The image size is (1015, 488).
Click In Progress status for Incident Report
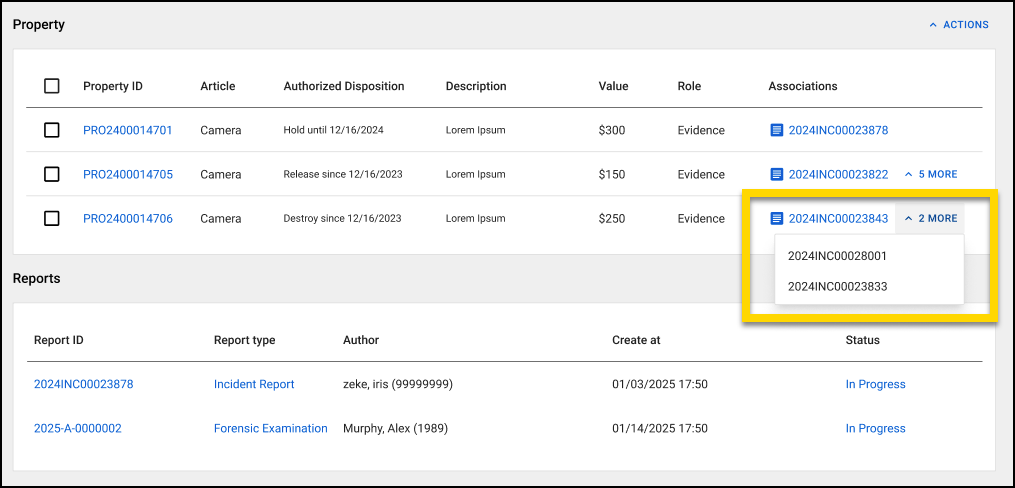coord(875,384)
